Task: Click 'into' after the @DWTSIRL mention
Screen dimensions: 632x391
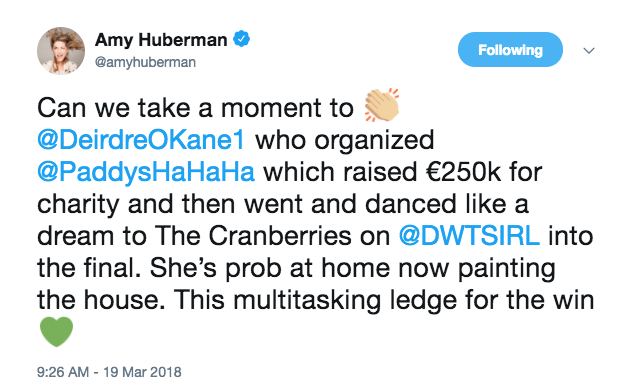Action: point(571,236)
